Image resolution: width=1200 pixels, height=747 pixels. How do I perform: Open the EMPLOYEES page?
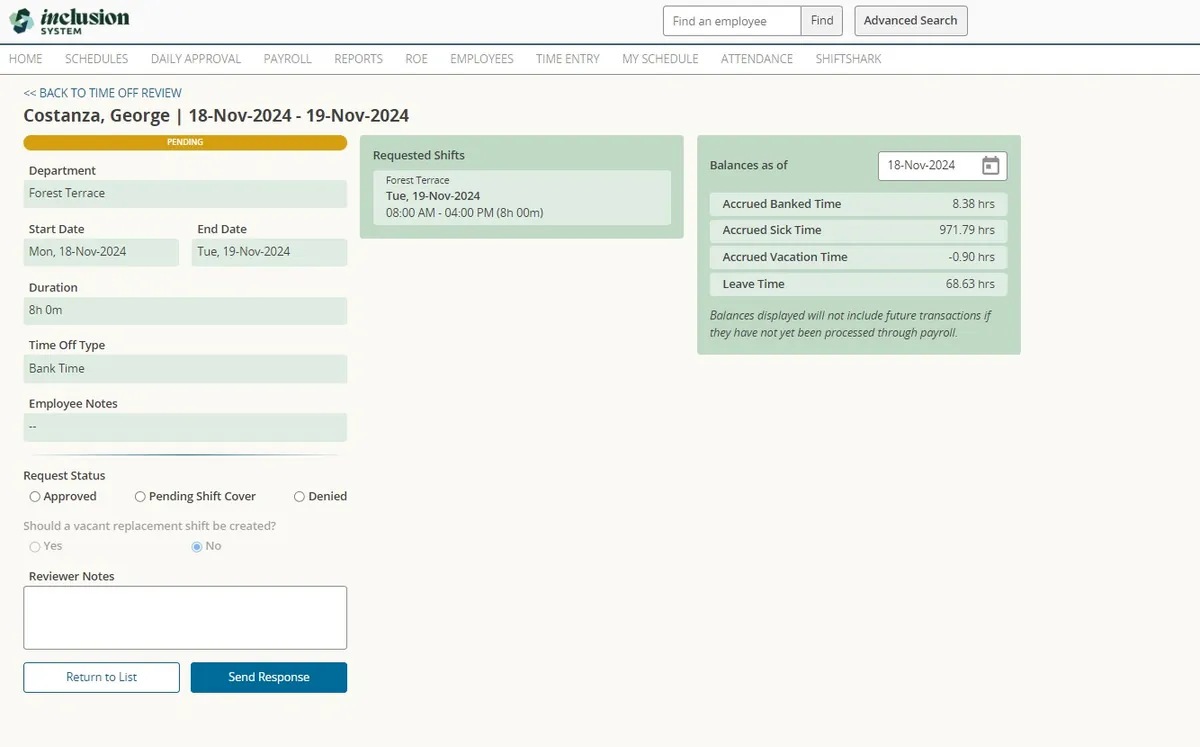click(481, 59)
